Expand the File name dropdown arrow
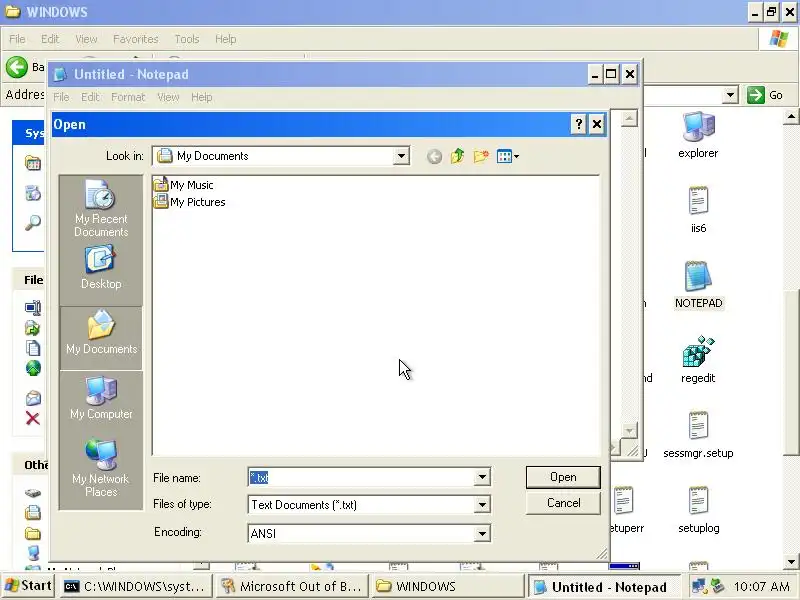 (x=482, y=478)
